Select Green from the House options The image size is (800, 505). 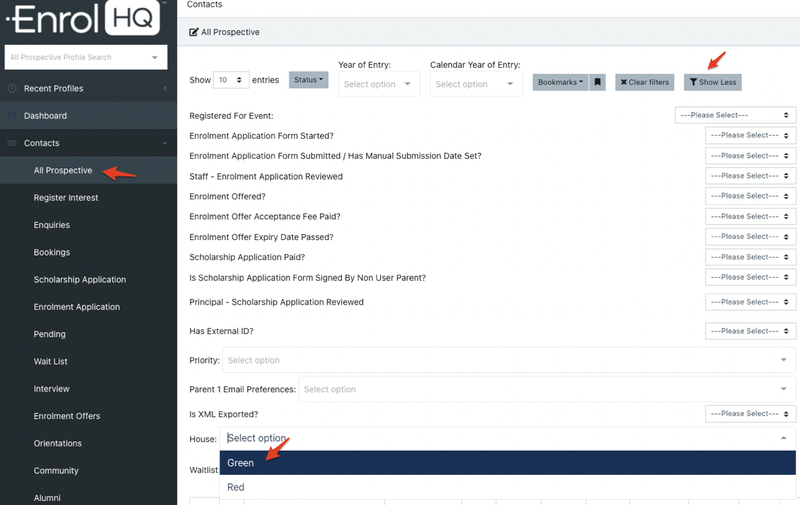240,463
